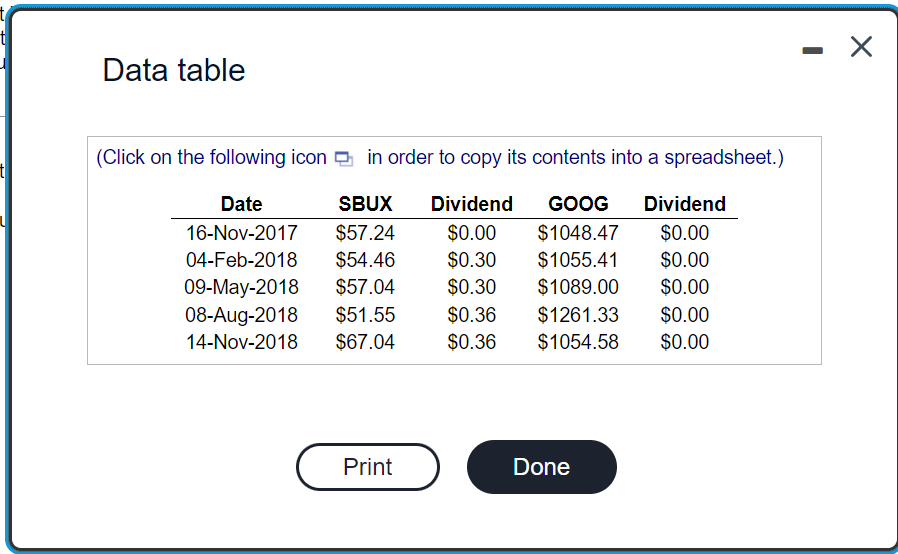
Task: Click the first Dividend column header
Action: 472,204
